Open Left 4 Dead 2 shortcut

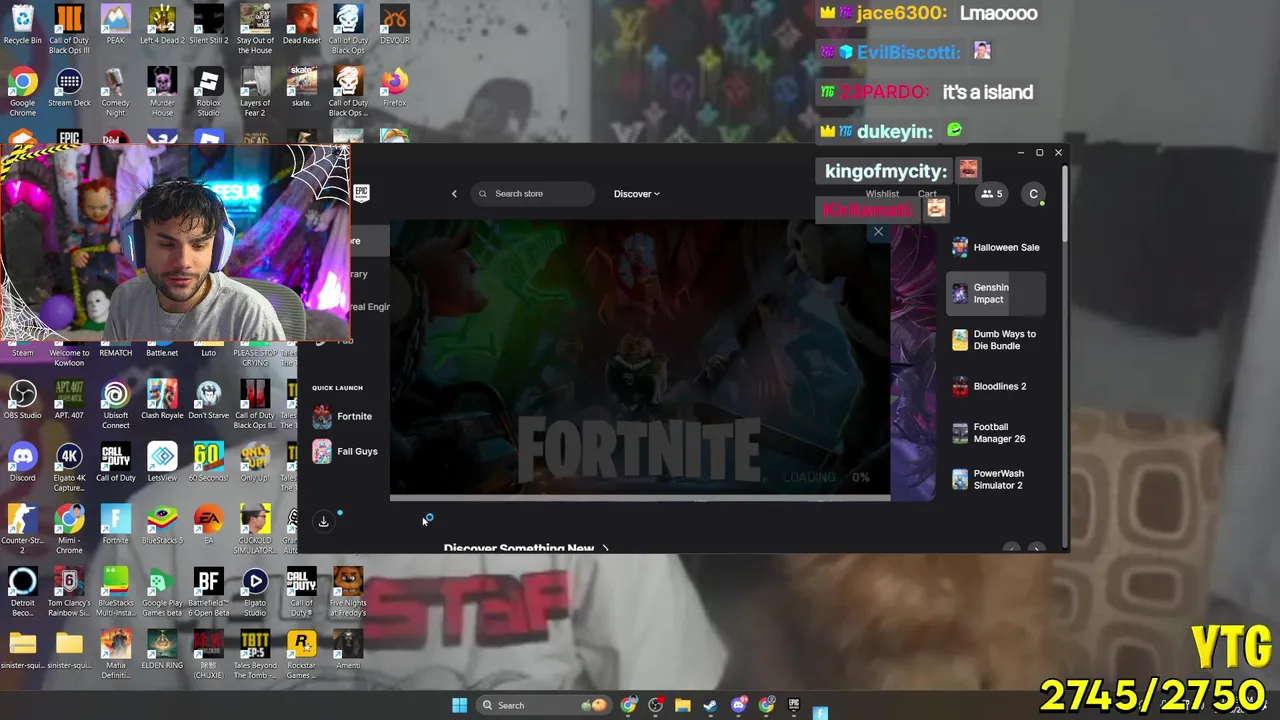pyautogui.click(x=162, y=25)
